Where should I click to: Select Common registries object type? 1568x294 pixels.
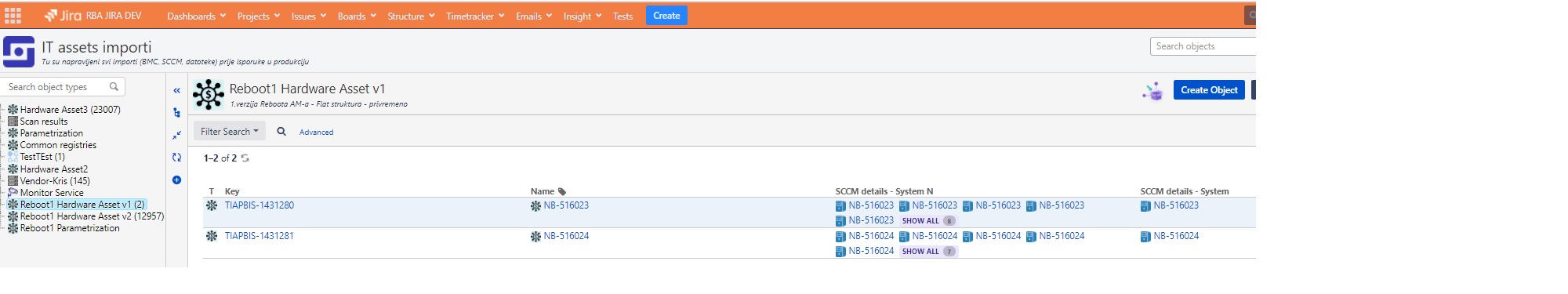click(58, 145)
